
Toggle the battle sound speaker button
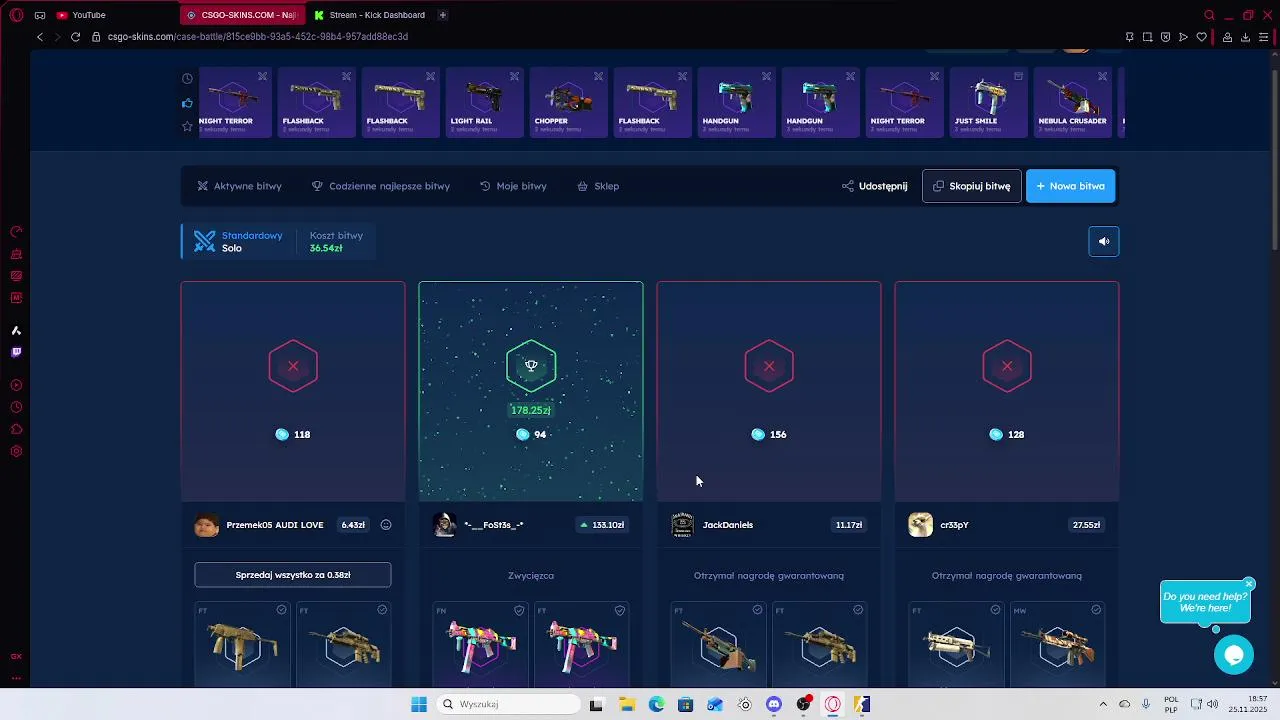point(1104,241)
